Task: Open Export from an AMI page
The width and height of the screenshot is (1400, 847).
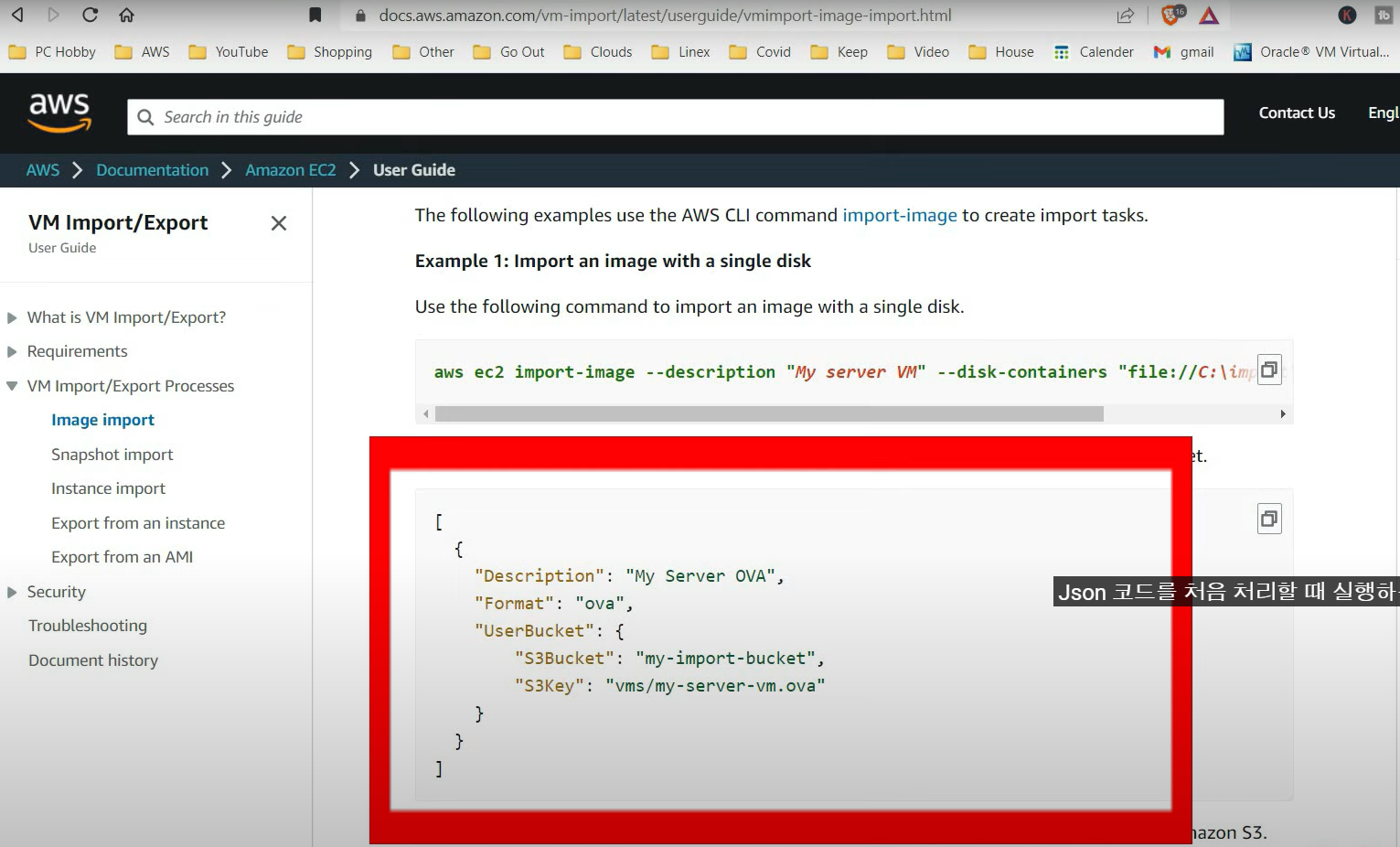Action: [x=122, y=557]
